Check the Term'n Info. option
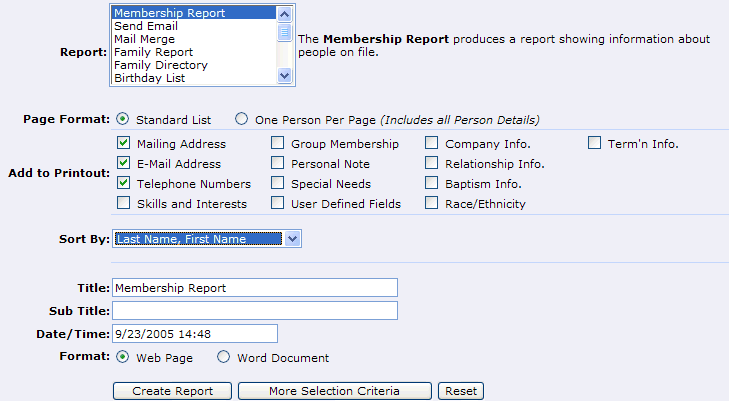 (594, 144)
